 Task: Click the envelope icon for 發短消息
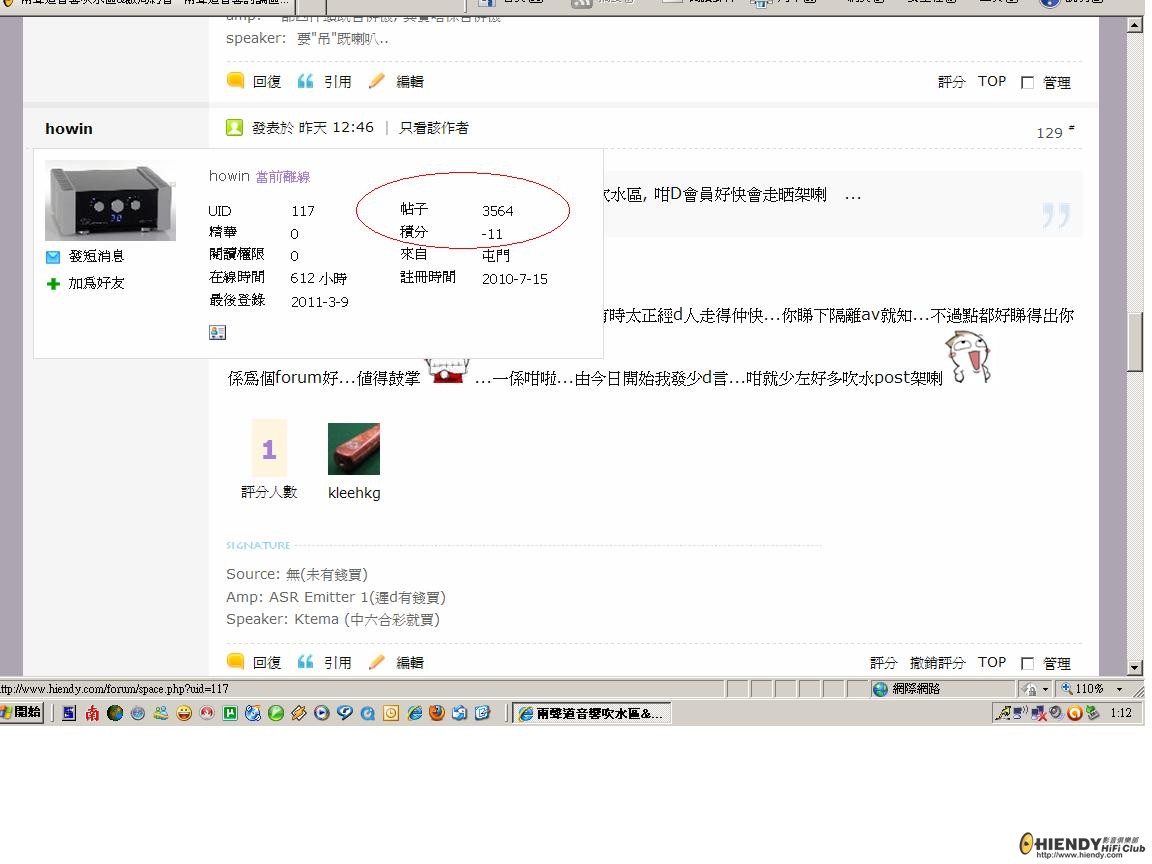53,256
